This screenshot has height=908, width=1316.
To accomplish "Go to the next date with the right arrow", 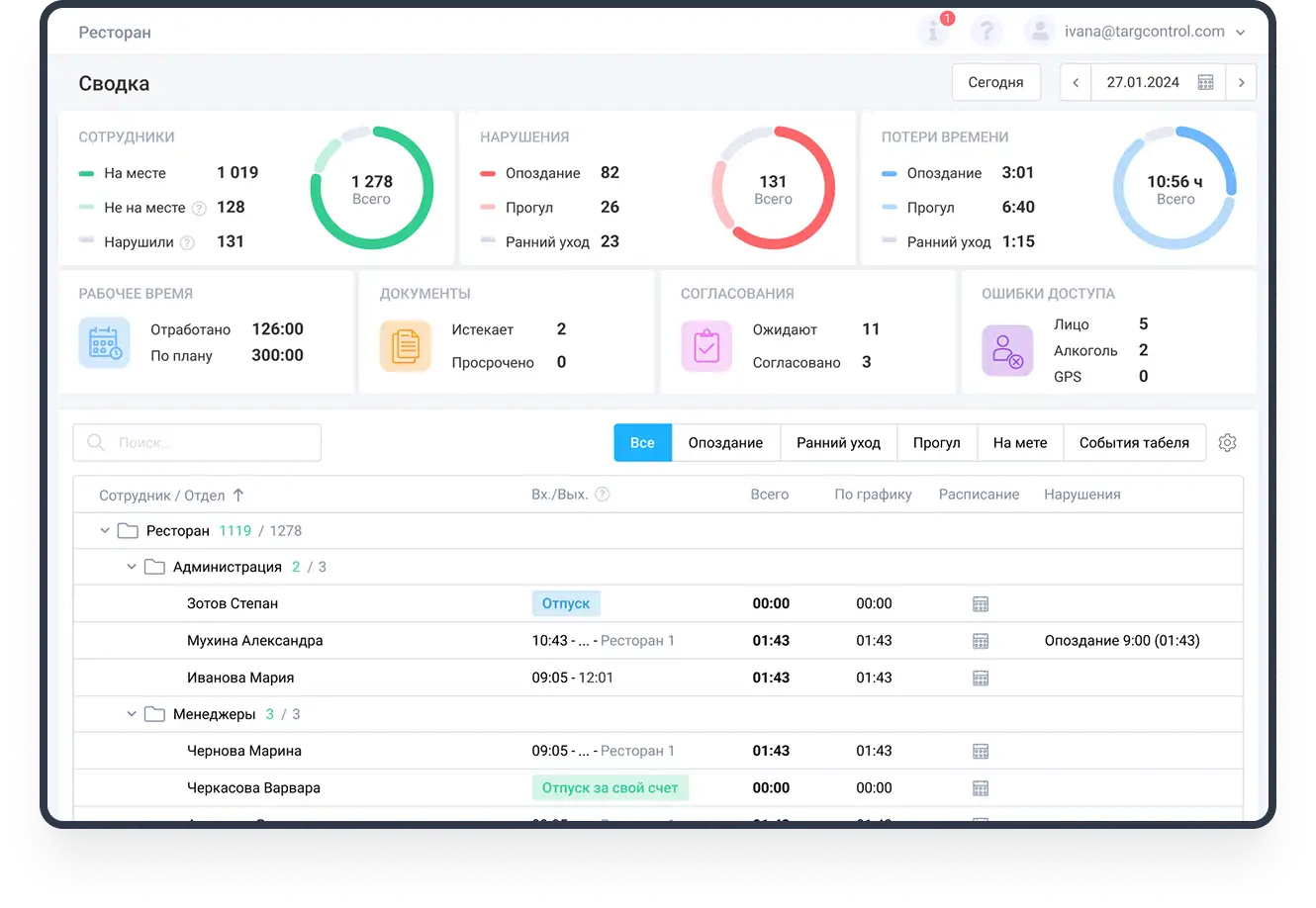I will tap(1242, 82).
